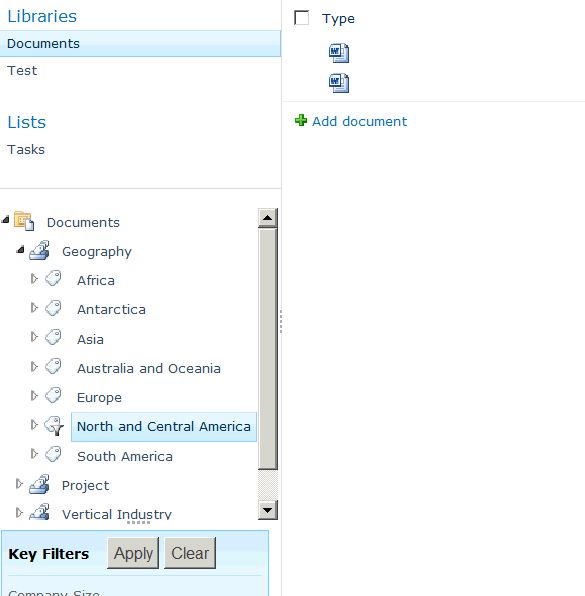Select South America in the Geography tree
This screenshot has height=596, width=585.
coord(125,457)
